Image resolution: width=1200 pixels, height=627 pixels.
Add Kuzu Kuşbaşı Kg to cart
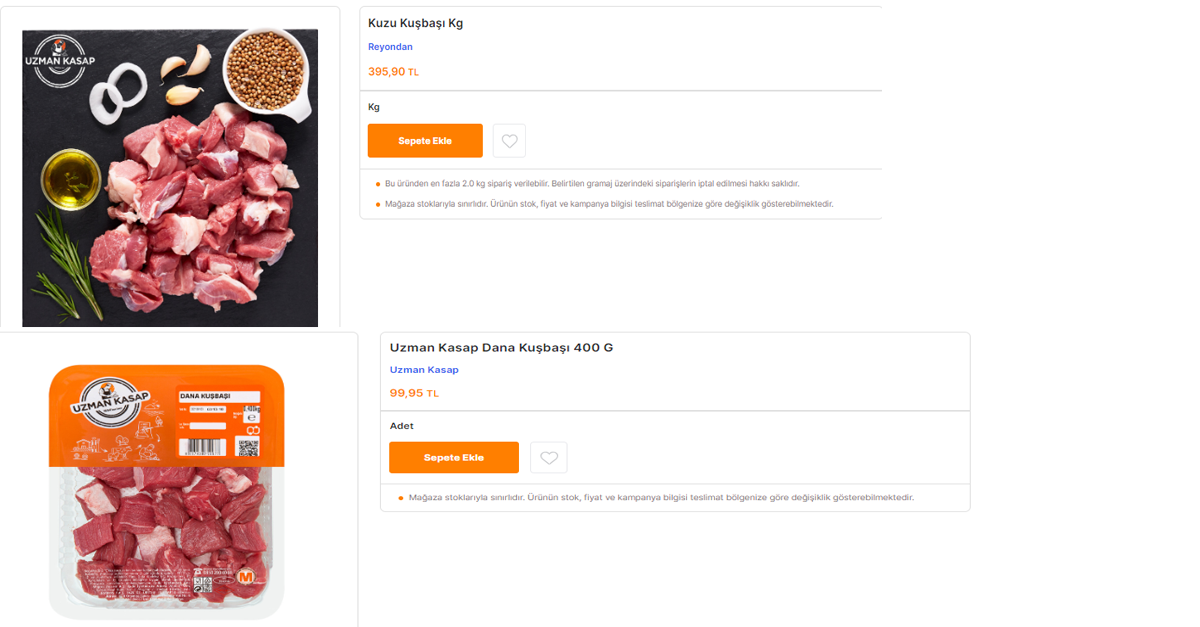pyautogui.click(x=425, y=141)
